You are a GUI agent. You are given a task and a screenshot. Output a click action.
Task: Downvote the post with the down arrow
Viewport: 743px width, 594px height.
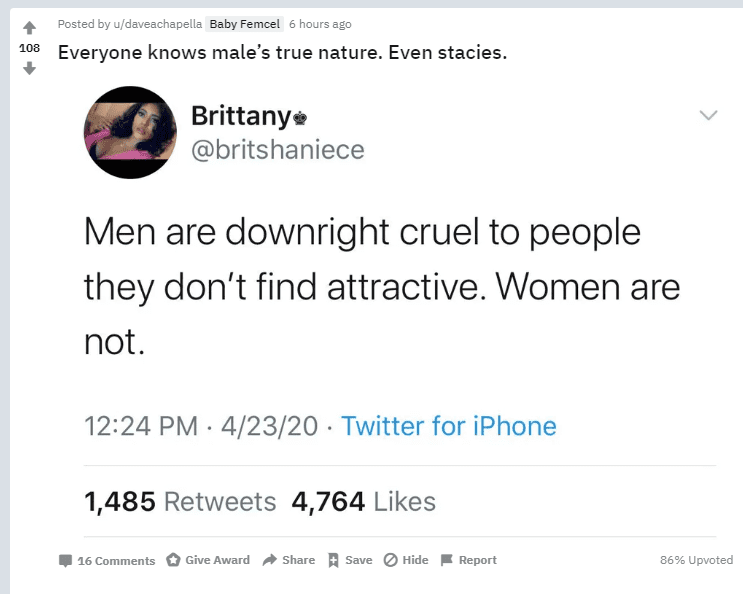point(29,69)
